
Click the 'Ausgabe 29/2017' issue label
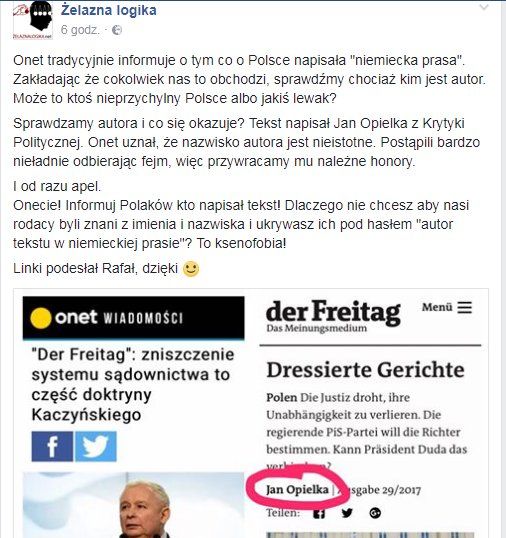(379, 490)
